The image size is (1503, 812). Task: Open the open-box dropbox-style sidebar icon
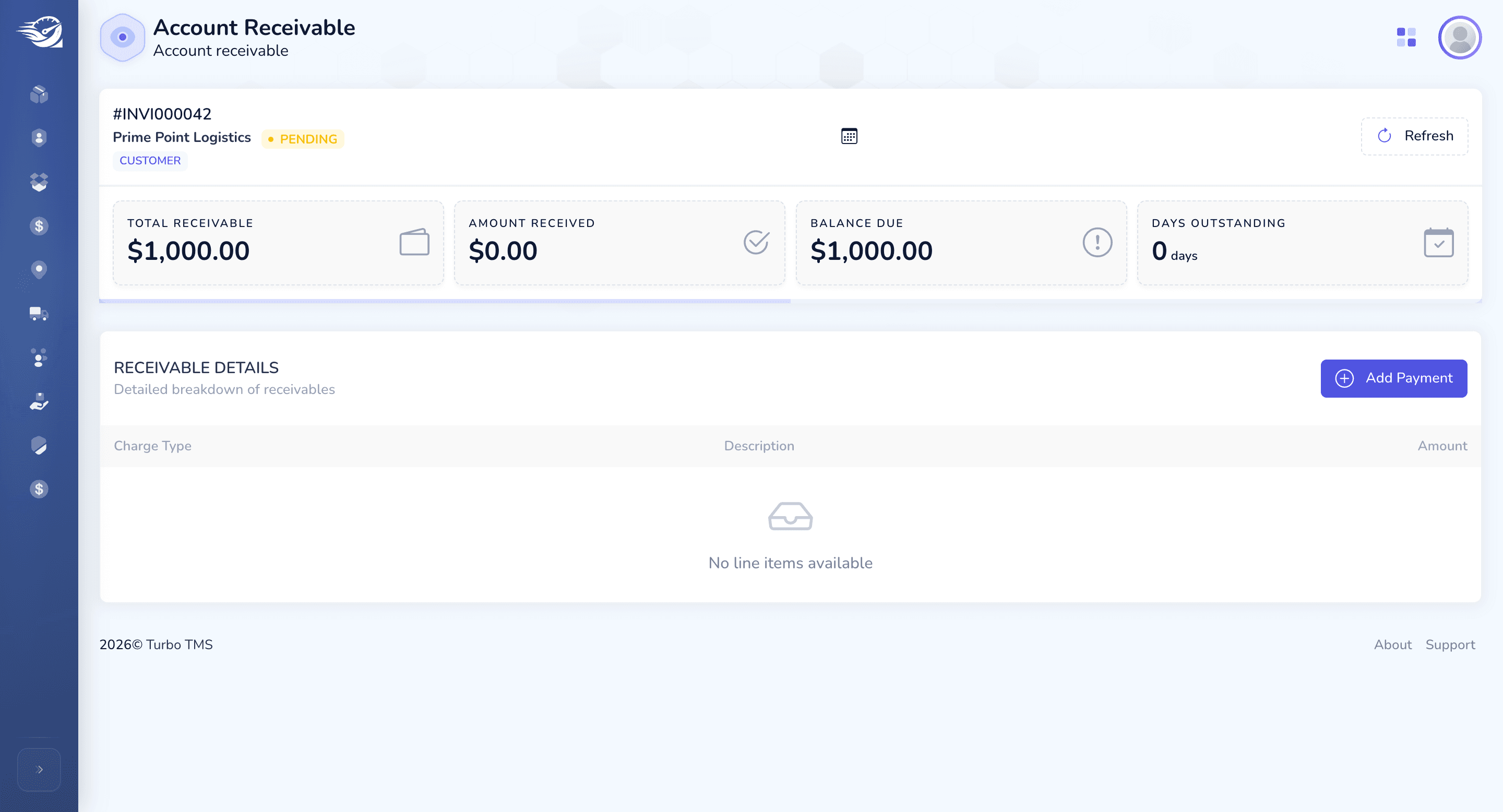point(39,182)
